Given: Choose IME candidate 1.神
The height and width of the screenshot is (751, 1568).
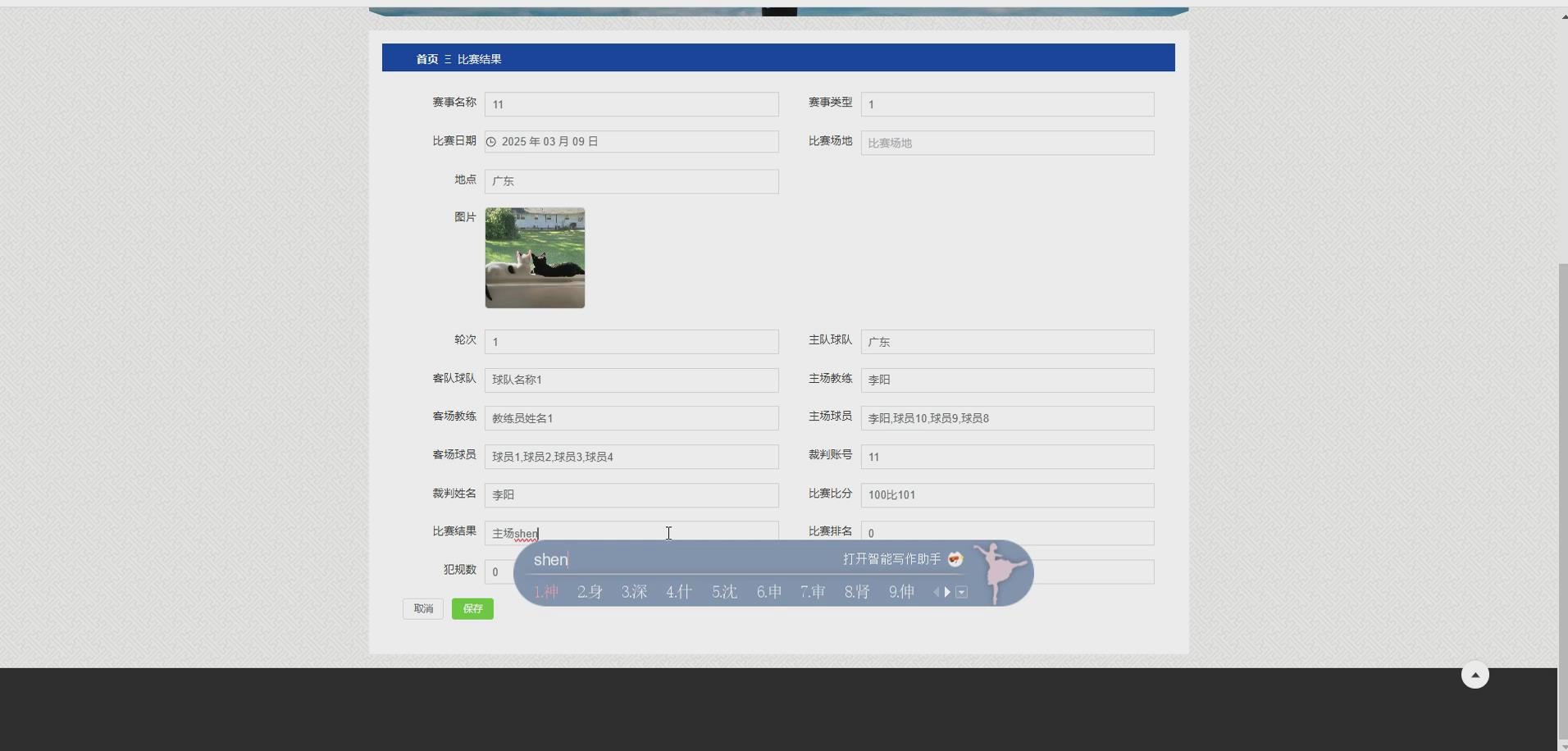Looking at the screenshot, I should (546, 592).
